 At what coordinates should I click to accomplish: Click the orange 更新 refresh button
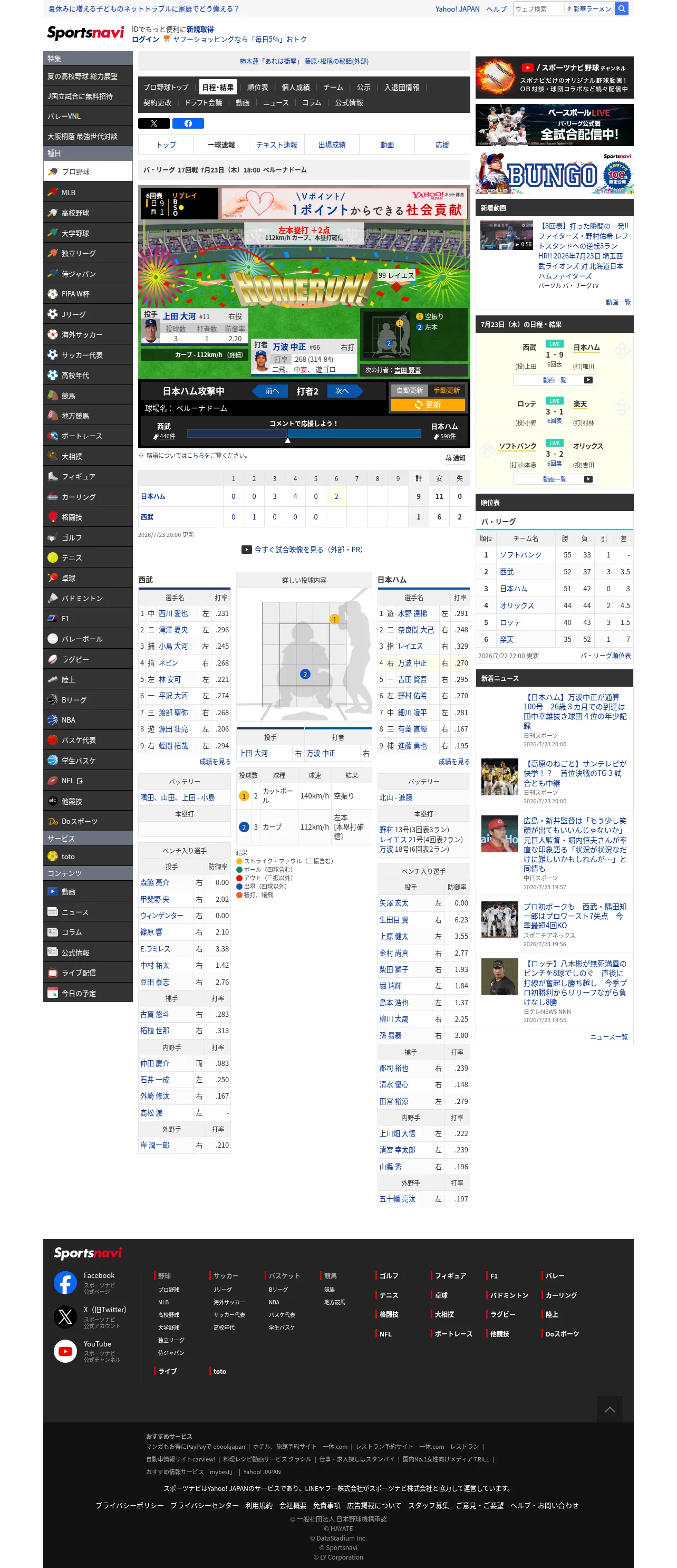pyautogui.click(x=428, y=405)
